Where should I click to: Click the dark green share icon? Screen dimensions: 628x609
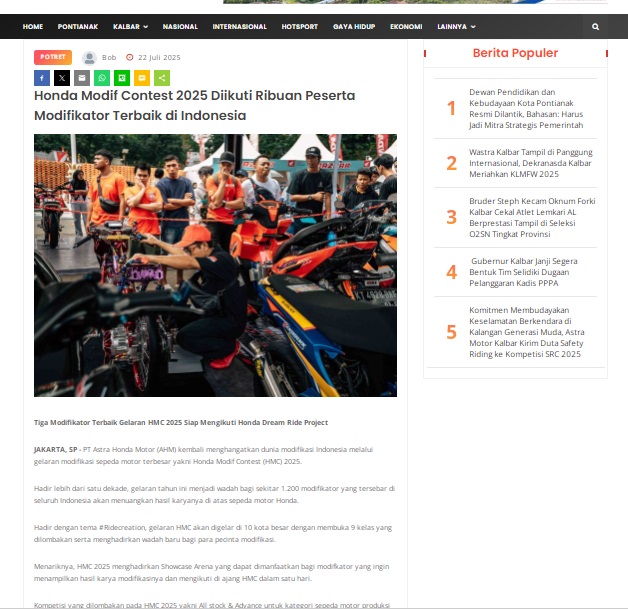click(122, 78)
